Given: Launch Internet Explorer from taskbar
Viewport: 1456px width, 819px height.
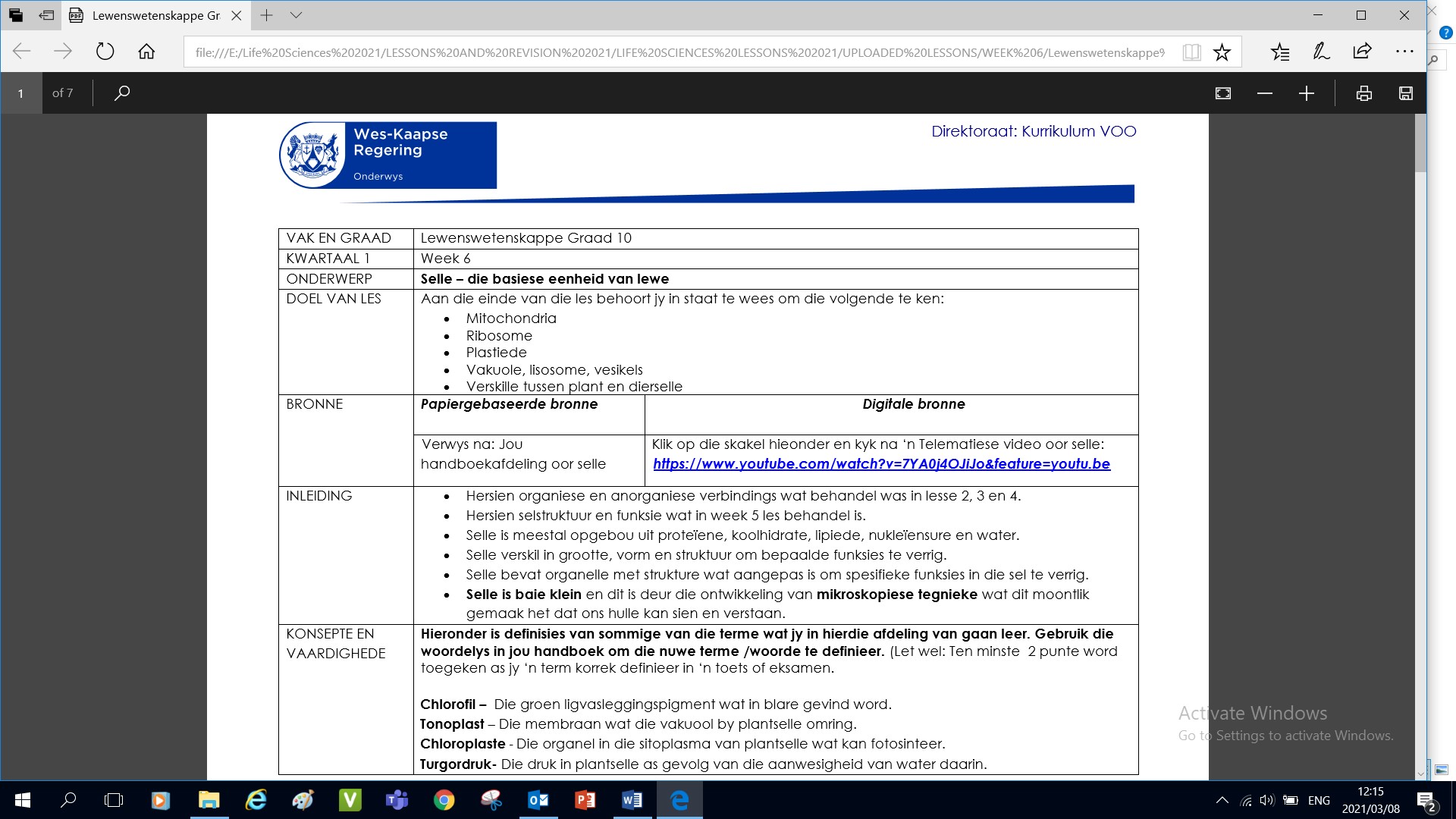Looking at the screenshot, I should 256,800.
